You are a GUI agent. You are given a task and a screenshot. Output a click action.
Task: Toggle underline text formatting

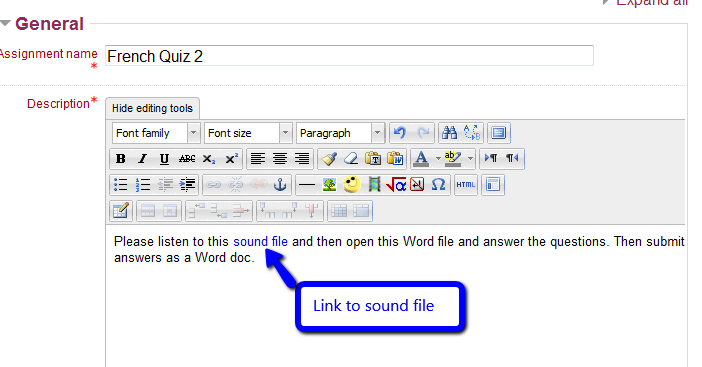click(x=164, y=159)
